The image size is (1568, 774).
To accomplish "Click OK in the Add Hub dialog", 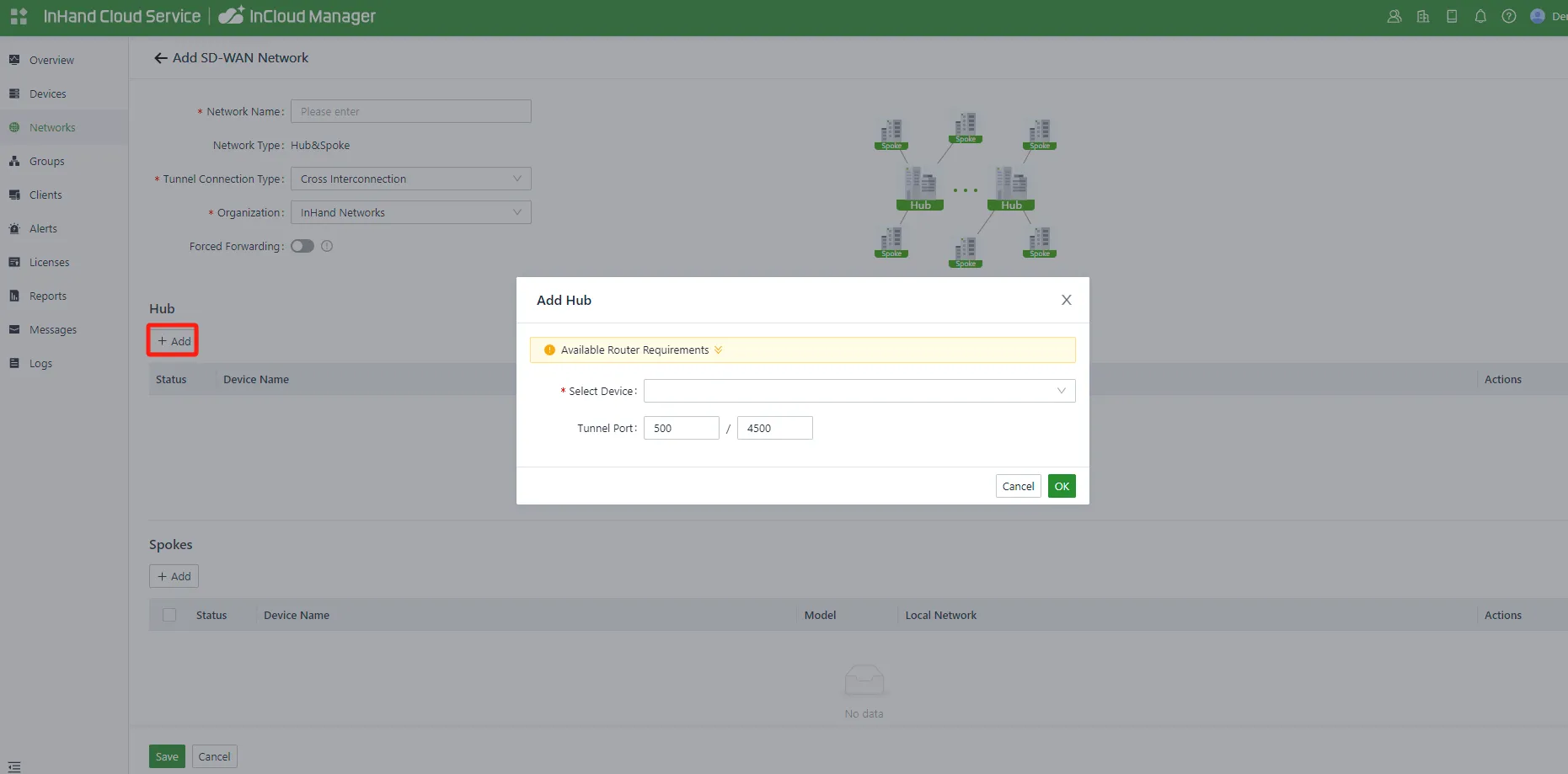I will click(1062, 486).
